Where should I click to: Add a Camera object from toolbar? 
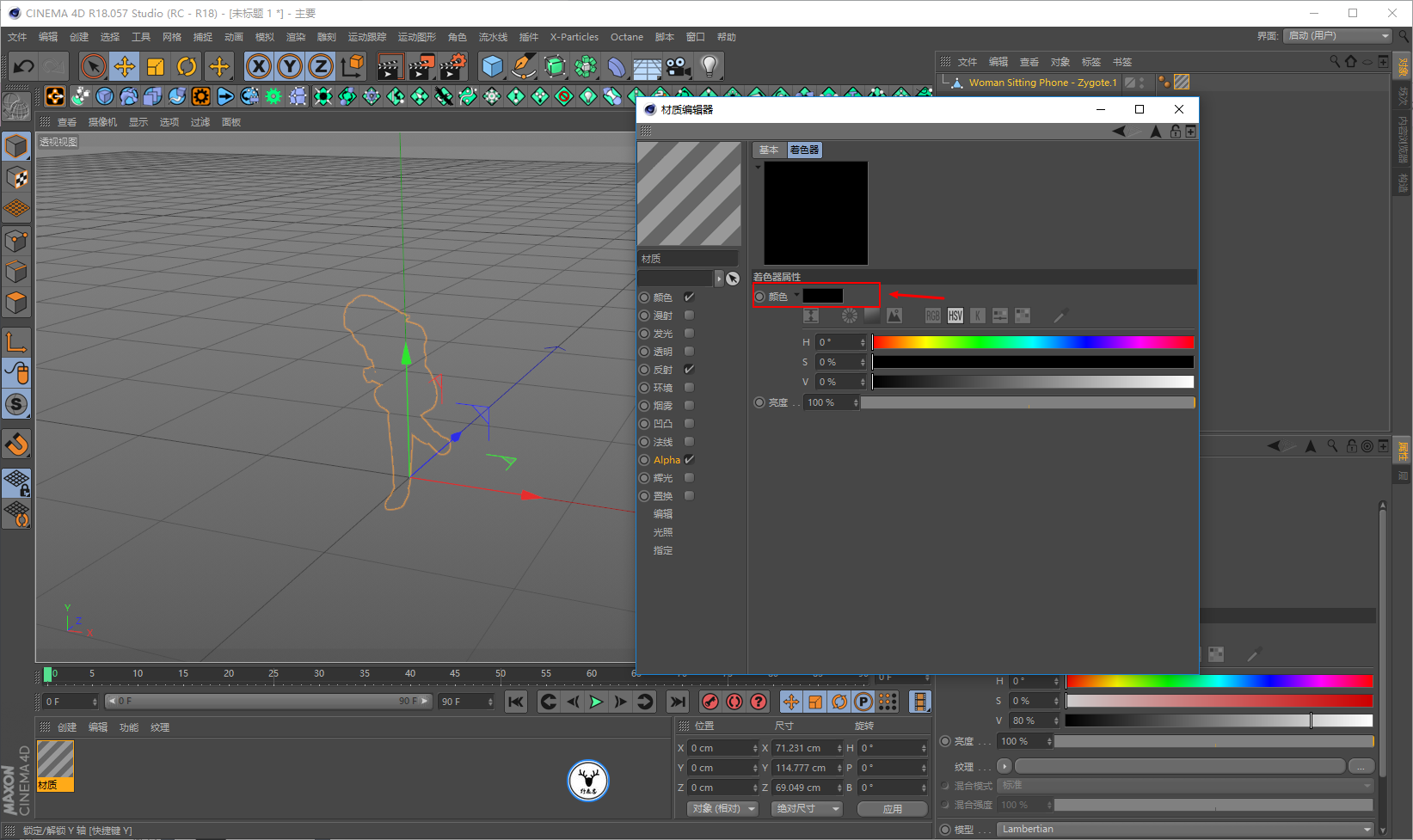point(678,66)
